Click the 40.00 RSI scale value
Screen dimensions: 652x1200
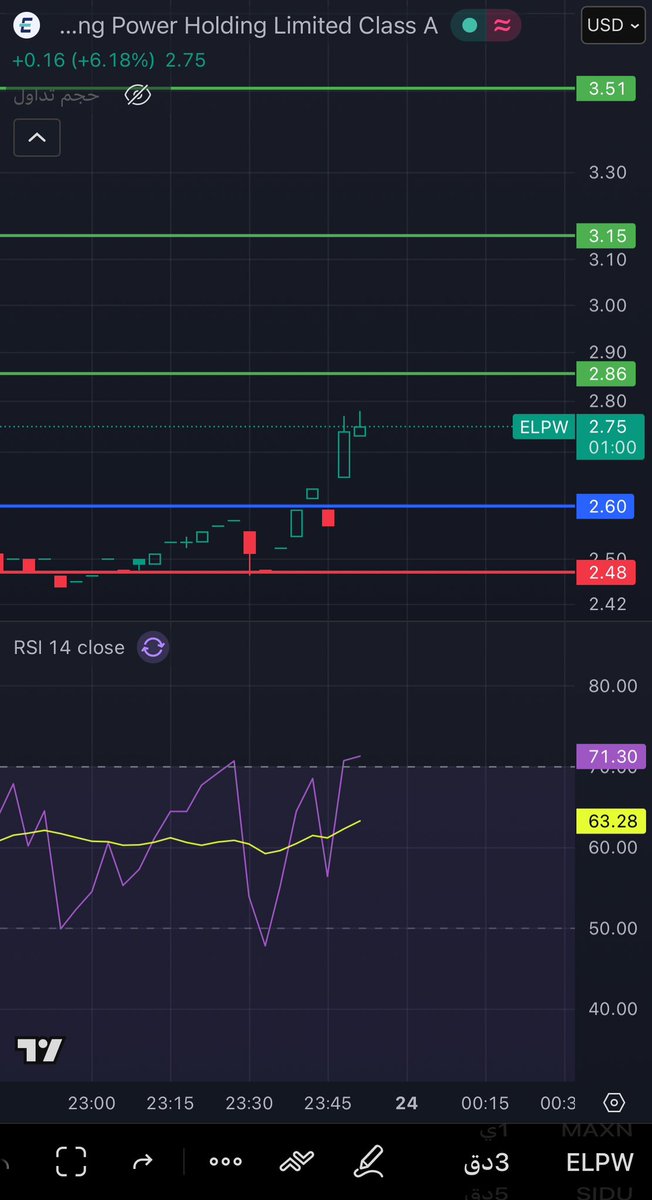pyautogui.click(x=613, y=1009)
